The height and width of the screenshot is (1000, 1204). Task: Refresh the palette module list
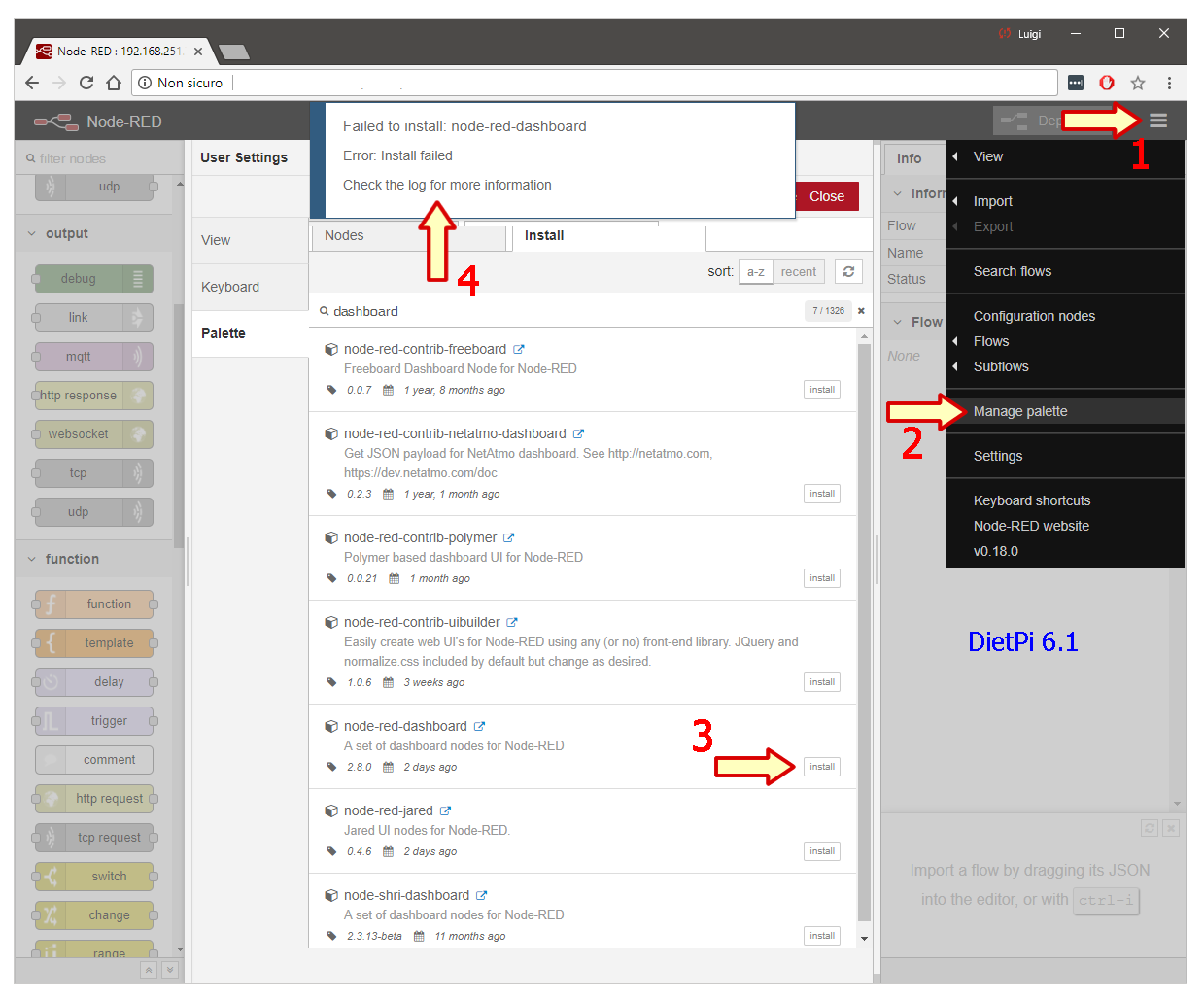[848, 272]
